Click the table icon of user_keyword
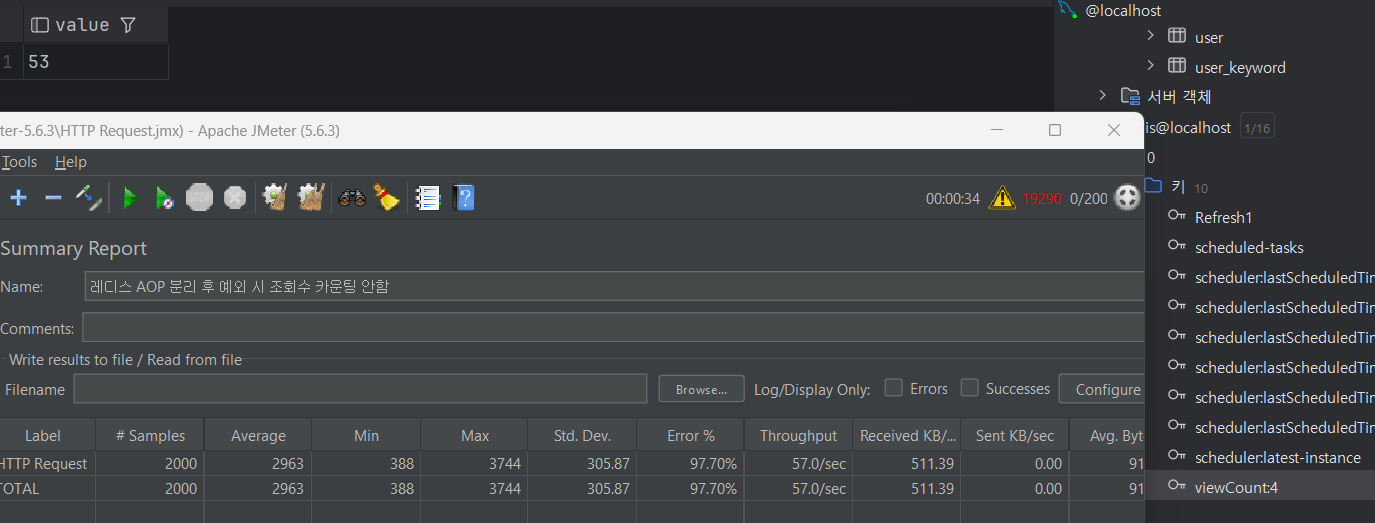This screenshot has height=523, width=1375. [1177, 66]
